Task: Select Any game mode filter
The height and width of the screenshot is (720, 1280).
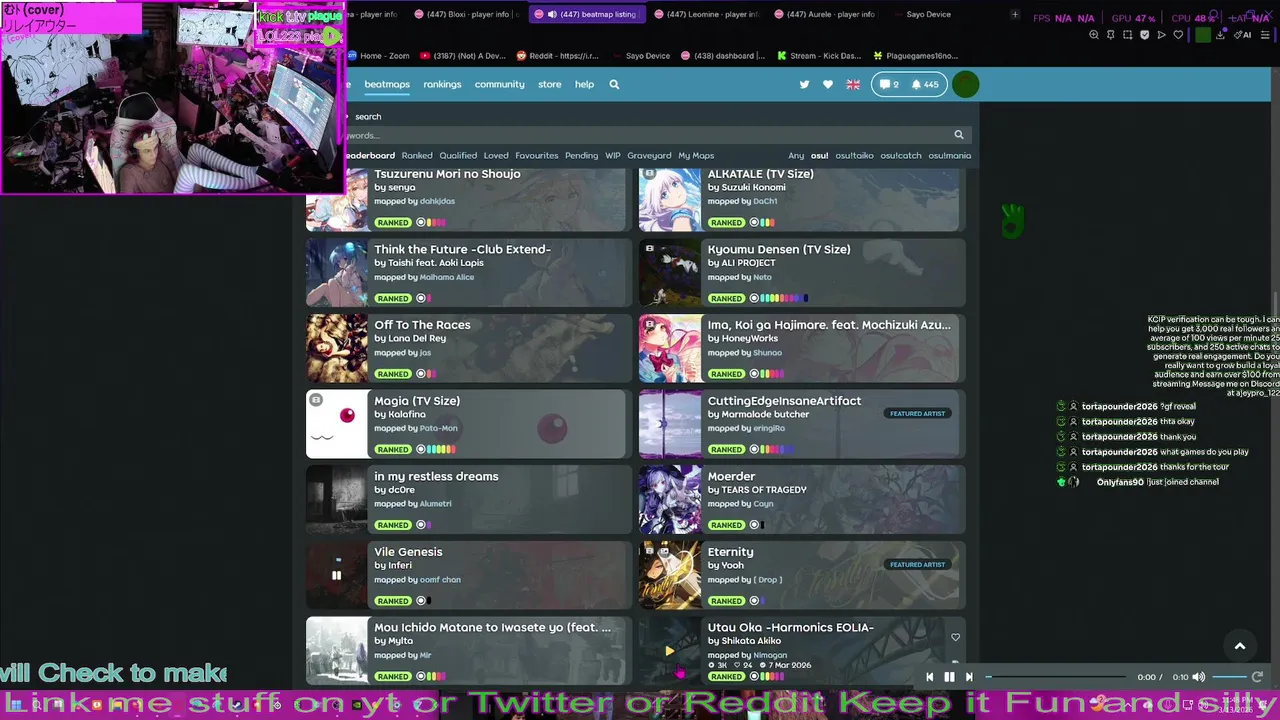Action: (x=796, y=156)
